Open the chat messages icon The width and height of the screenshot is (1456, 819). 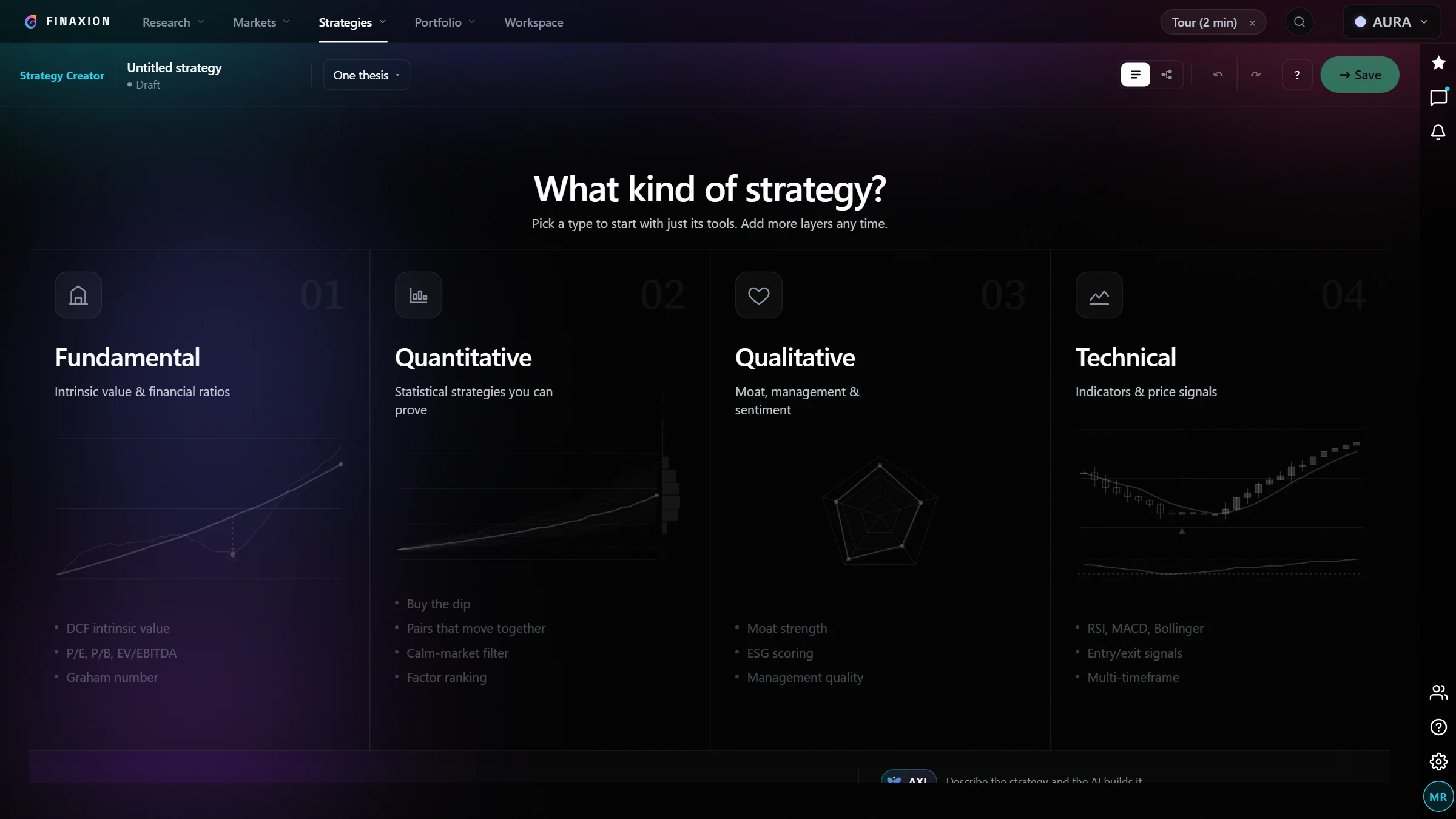click(1438, 98)
